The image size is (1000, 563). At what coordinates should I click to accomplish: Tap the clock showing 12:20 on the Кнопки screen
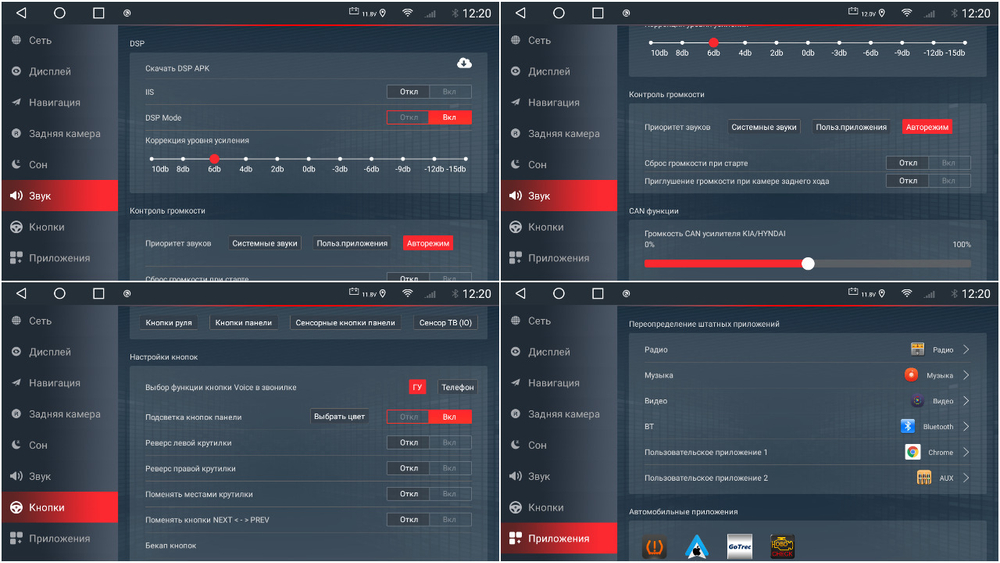tap(476, 294)
